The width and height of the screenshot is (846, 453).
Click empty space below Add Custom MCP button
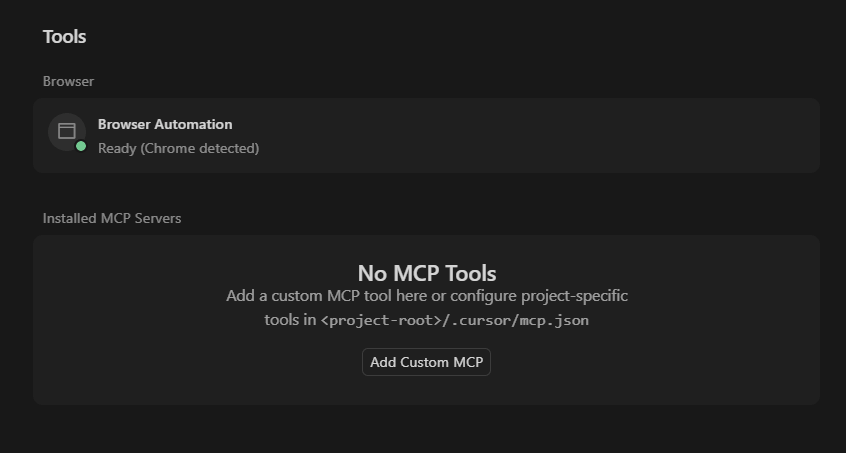pyautogui.click(x=427, y=390)
